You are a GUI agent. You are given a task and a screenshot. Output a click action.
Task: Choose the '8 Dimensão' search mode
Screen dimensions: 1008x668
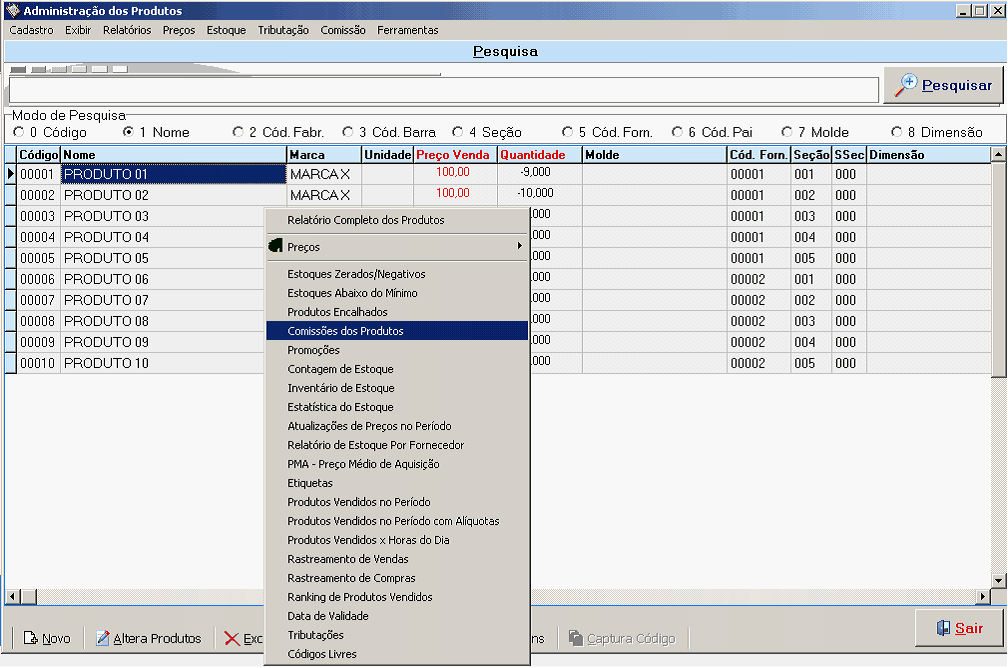pyautogui.click(x=897, y=132)
